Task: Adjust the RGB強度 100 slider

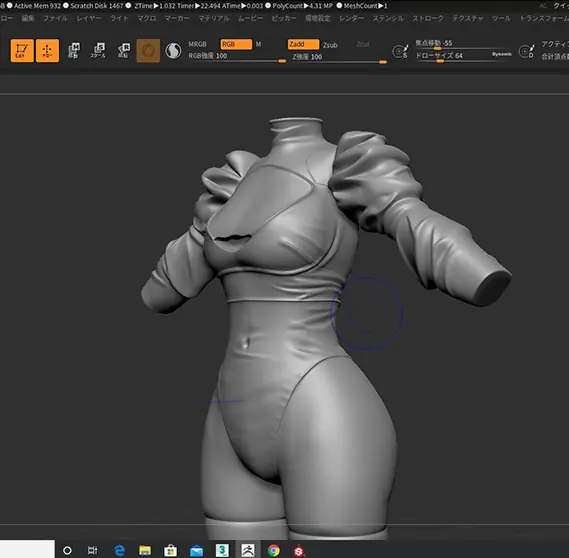Action: pos(237,57)
